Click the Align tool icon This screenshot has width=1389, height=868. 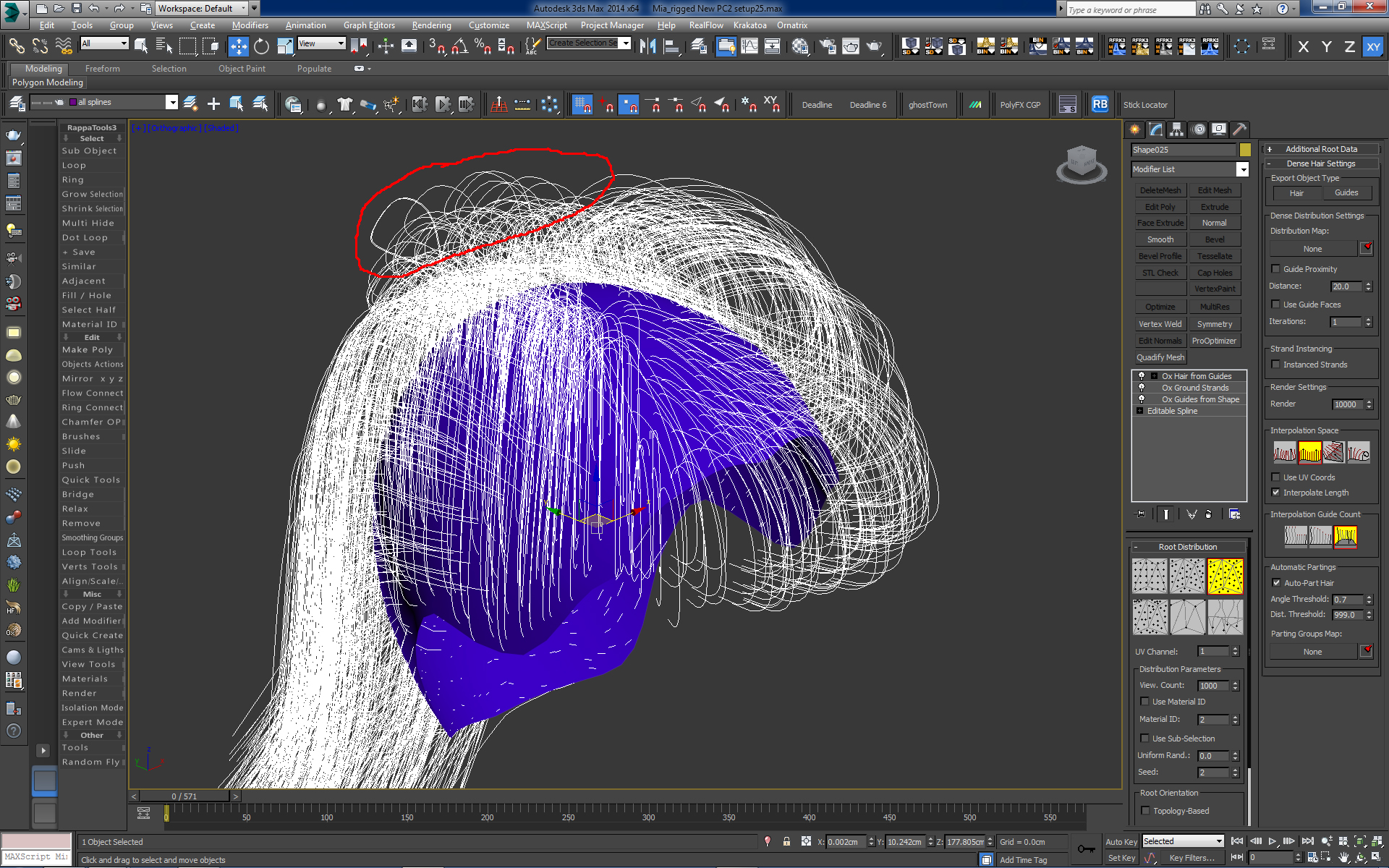click(671, 46)
